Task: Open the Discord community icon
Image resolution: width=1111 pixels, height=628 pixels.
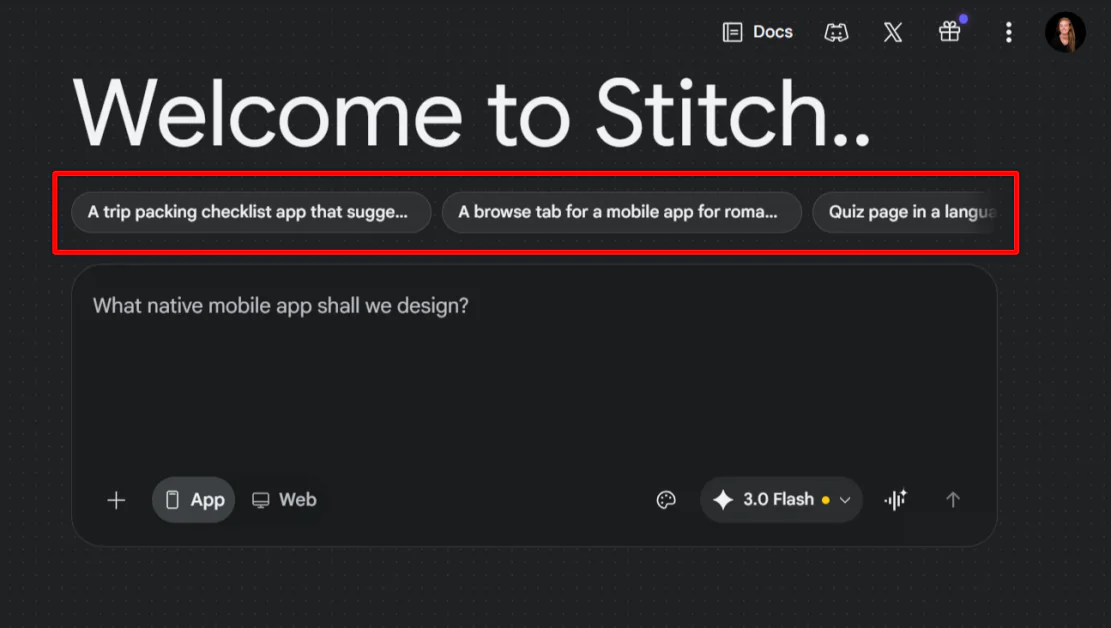Action: tap(837, 31)
